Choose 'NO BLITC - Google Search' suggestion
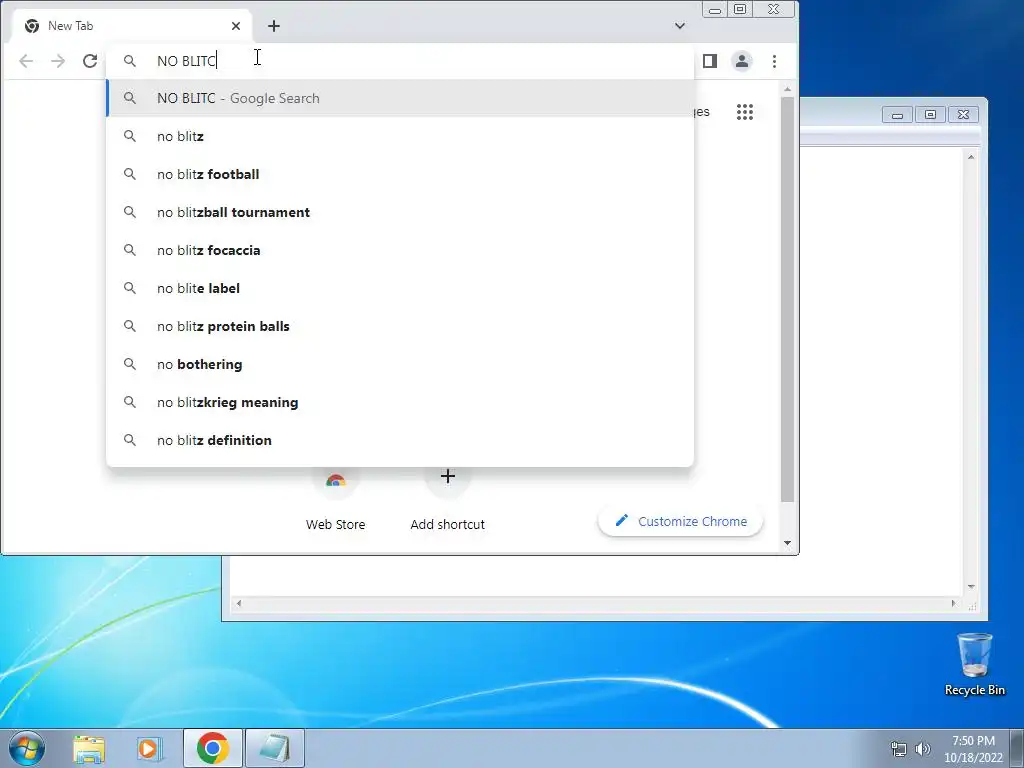Image resolution: width=1024 pixels, height=768 pixels. [x=400, y=98]
